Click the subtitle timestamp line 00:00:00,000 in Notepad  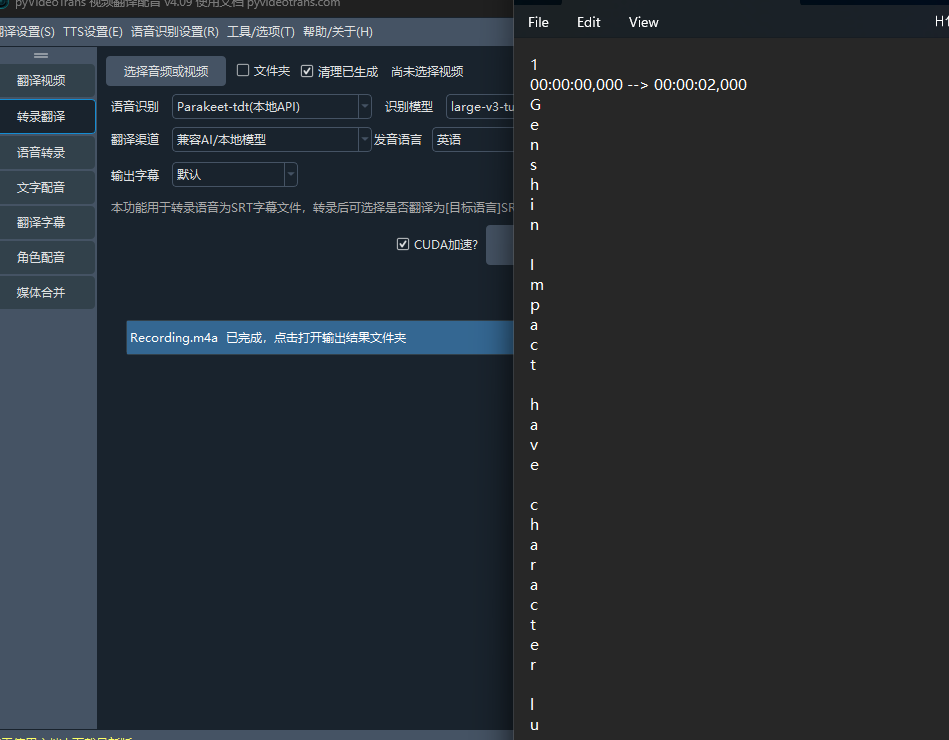638,85
